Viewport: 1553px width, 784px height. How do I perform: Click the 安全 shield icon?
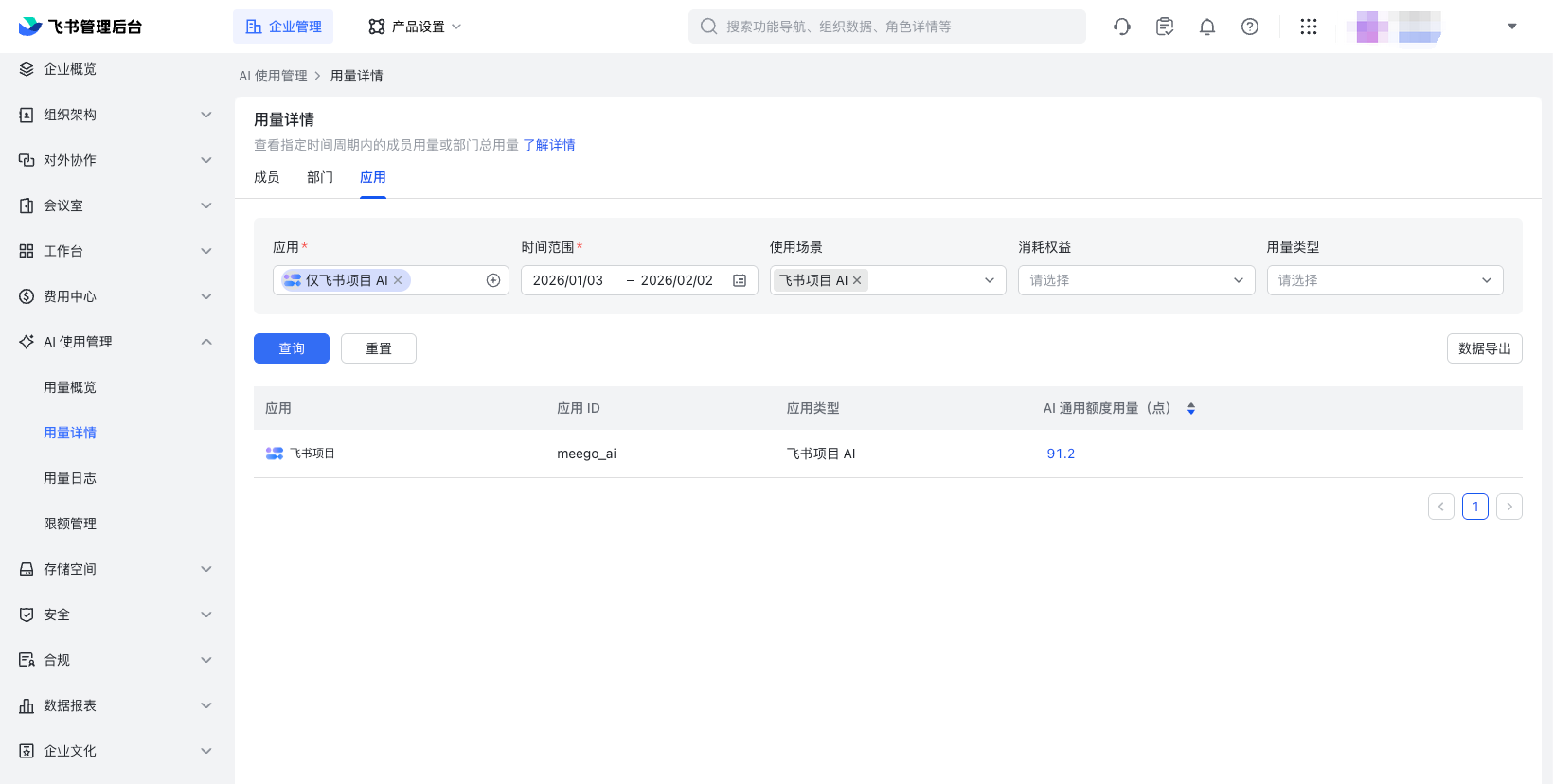pyautogui.click(x=27, y=615)
